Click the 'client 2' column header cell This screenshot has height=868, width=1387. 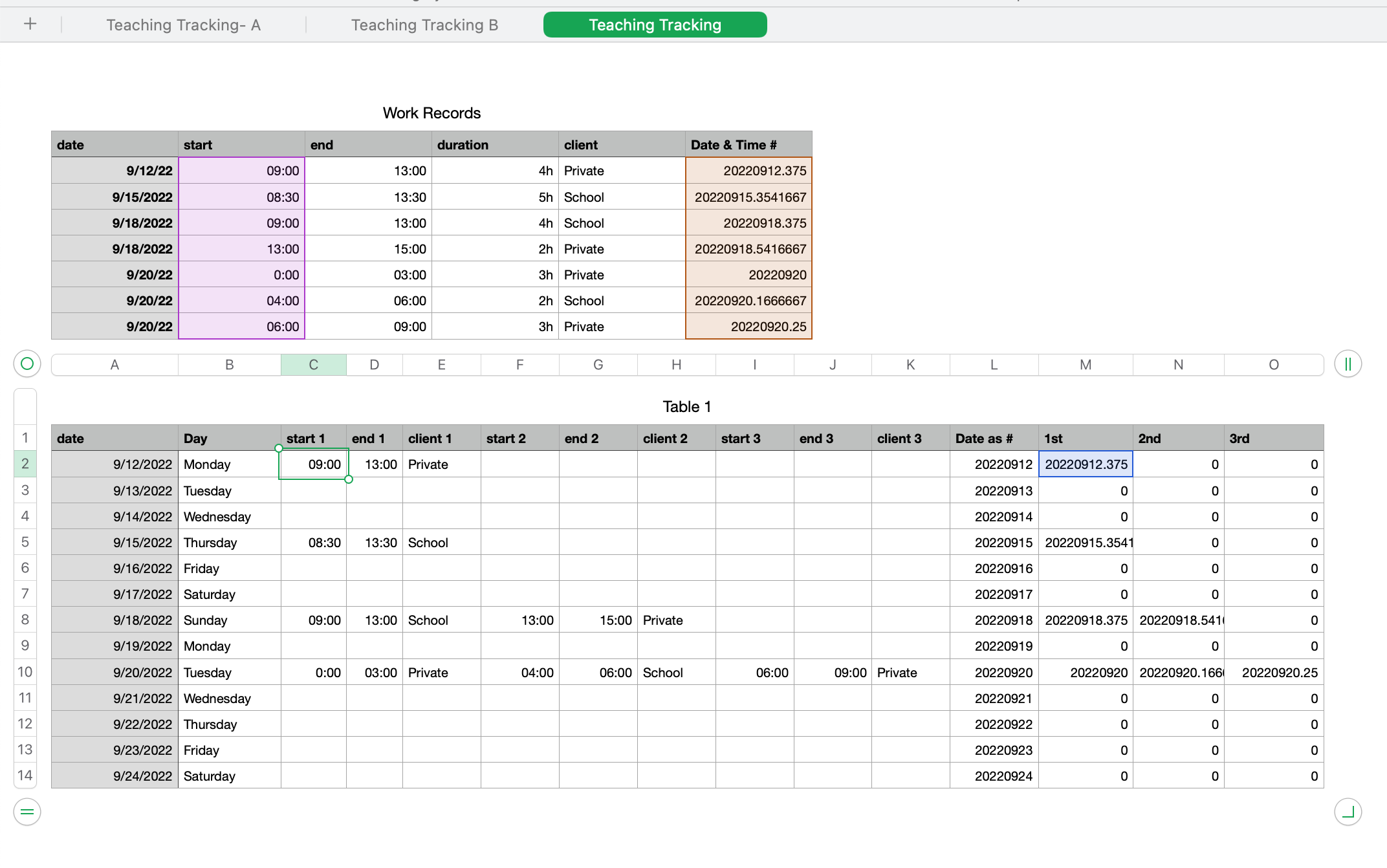pos(675,439)
